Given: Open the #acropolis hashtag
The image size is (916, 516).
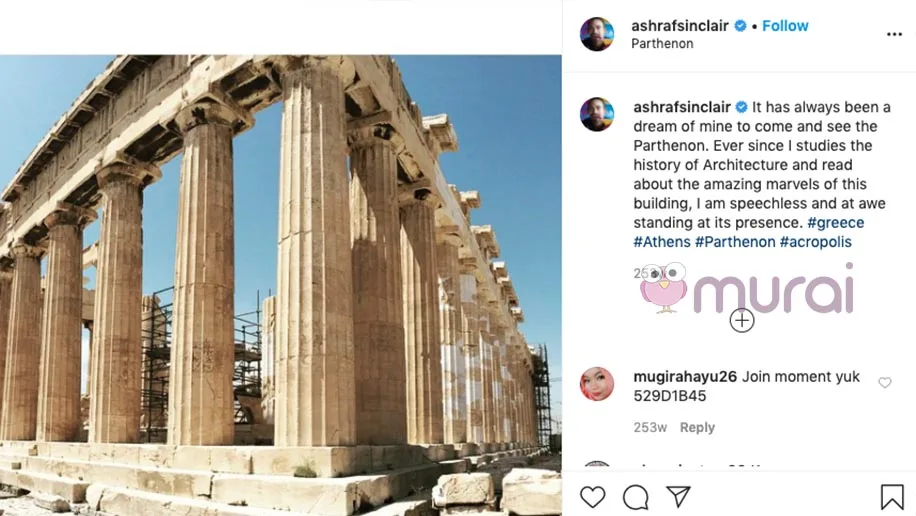Looking at the screenshot, I should 816,242.
